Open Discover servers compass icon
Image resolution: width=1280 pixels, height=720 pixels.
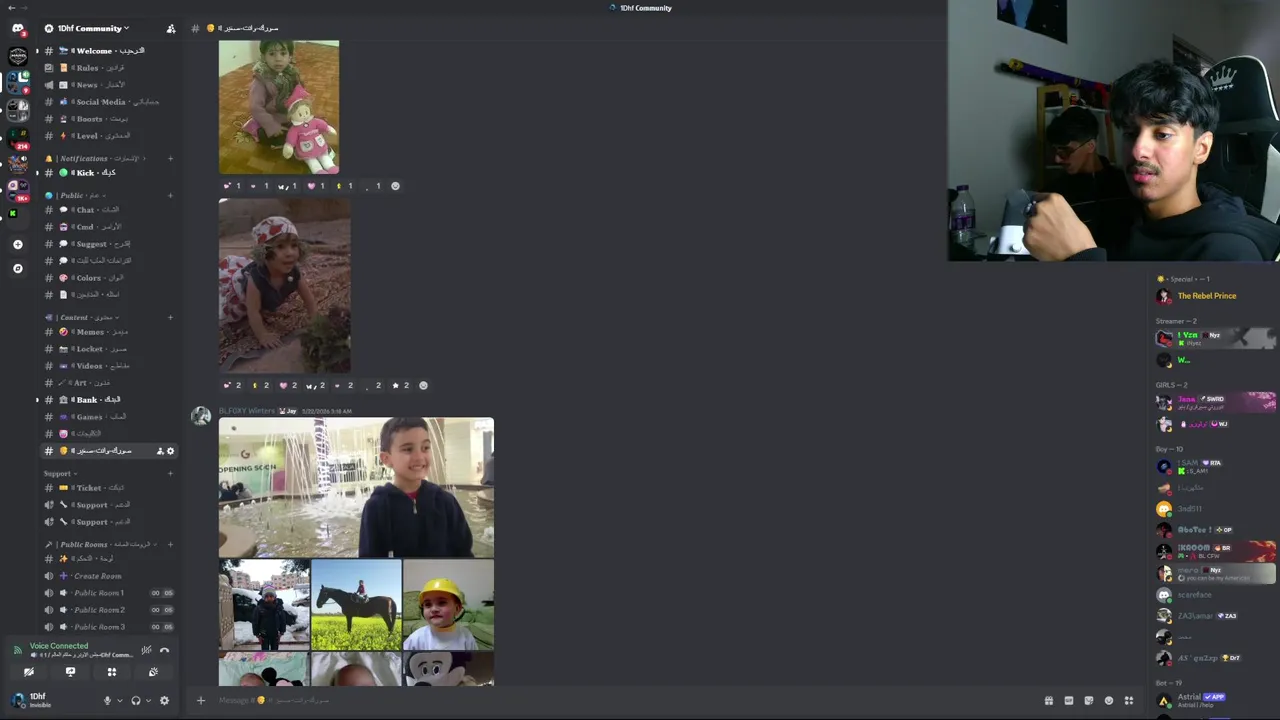pos(17,268)
